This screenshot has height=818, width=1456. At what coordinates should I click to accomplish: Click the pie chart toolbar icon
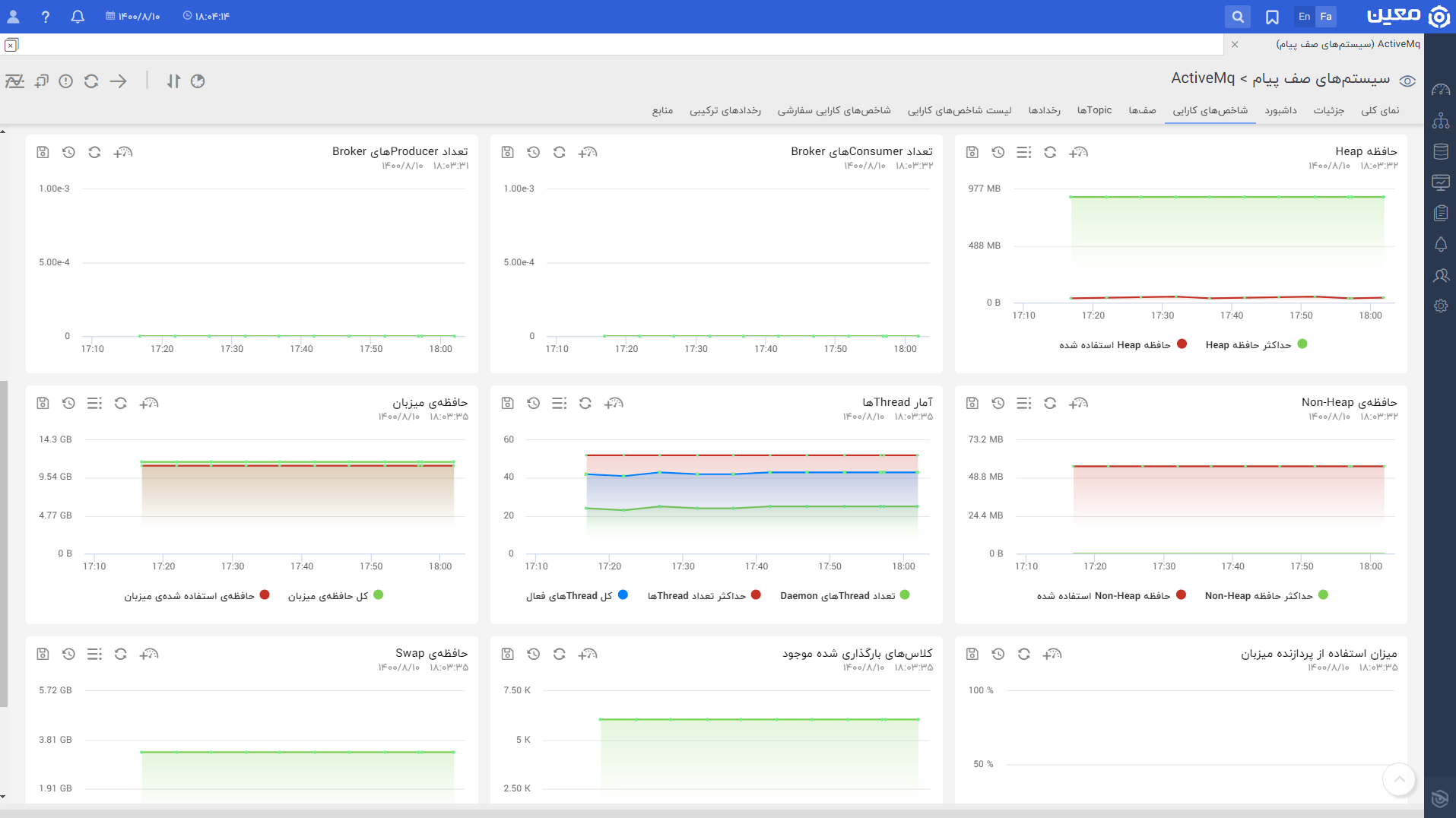(198, 81)
